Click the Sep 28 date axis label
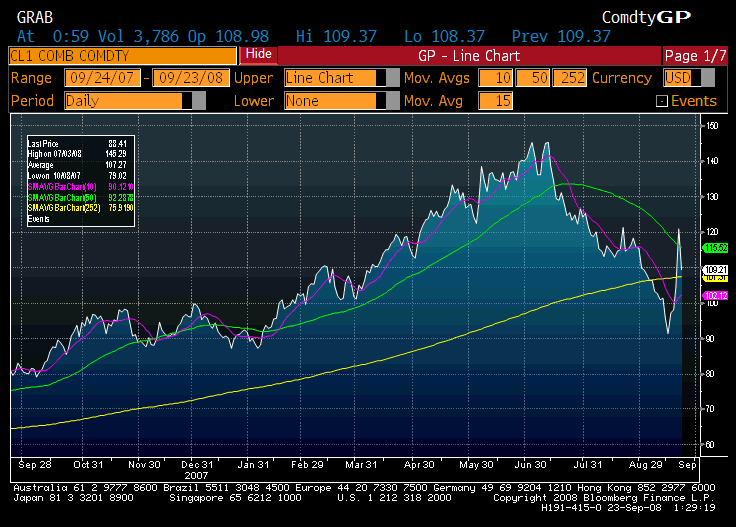 pos(35,465)
